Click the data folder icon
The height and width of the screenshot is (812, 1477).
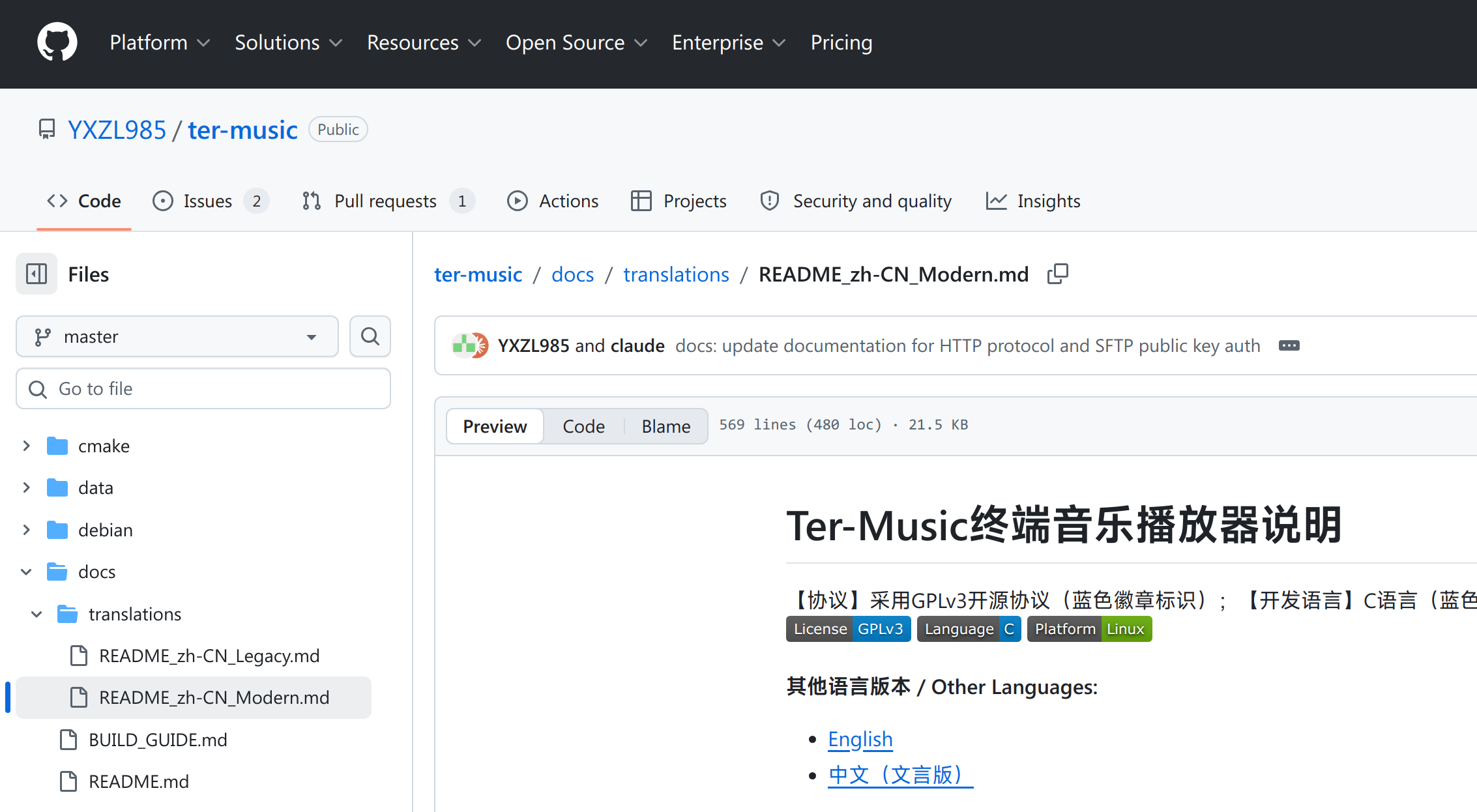tap(57, 488)
